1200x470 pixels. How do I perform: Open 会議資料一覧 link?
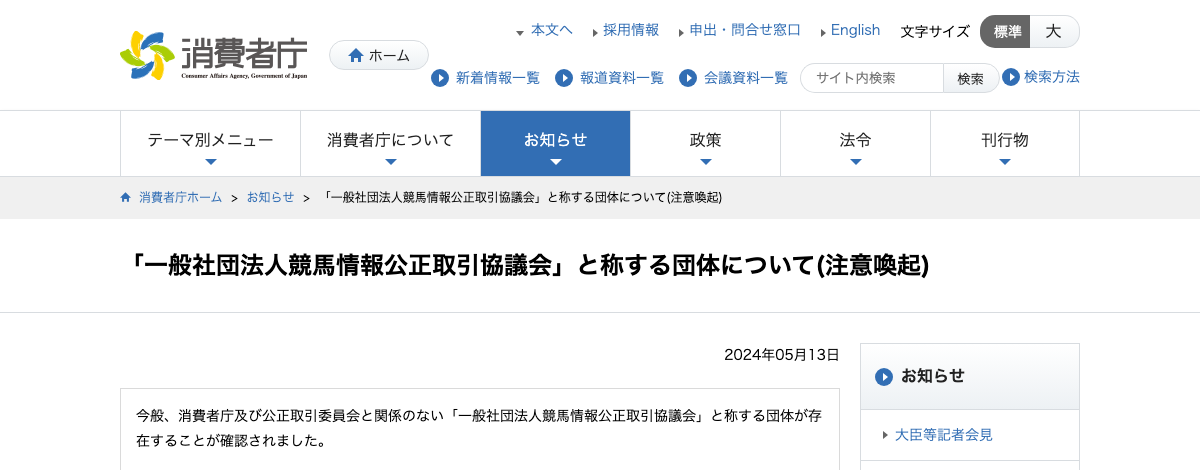[x=745, y=78]
